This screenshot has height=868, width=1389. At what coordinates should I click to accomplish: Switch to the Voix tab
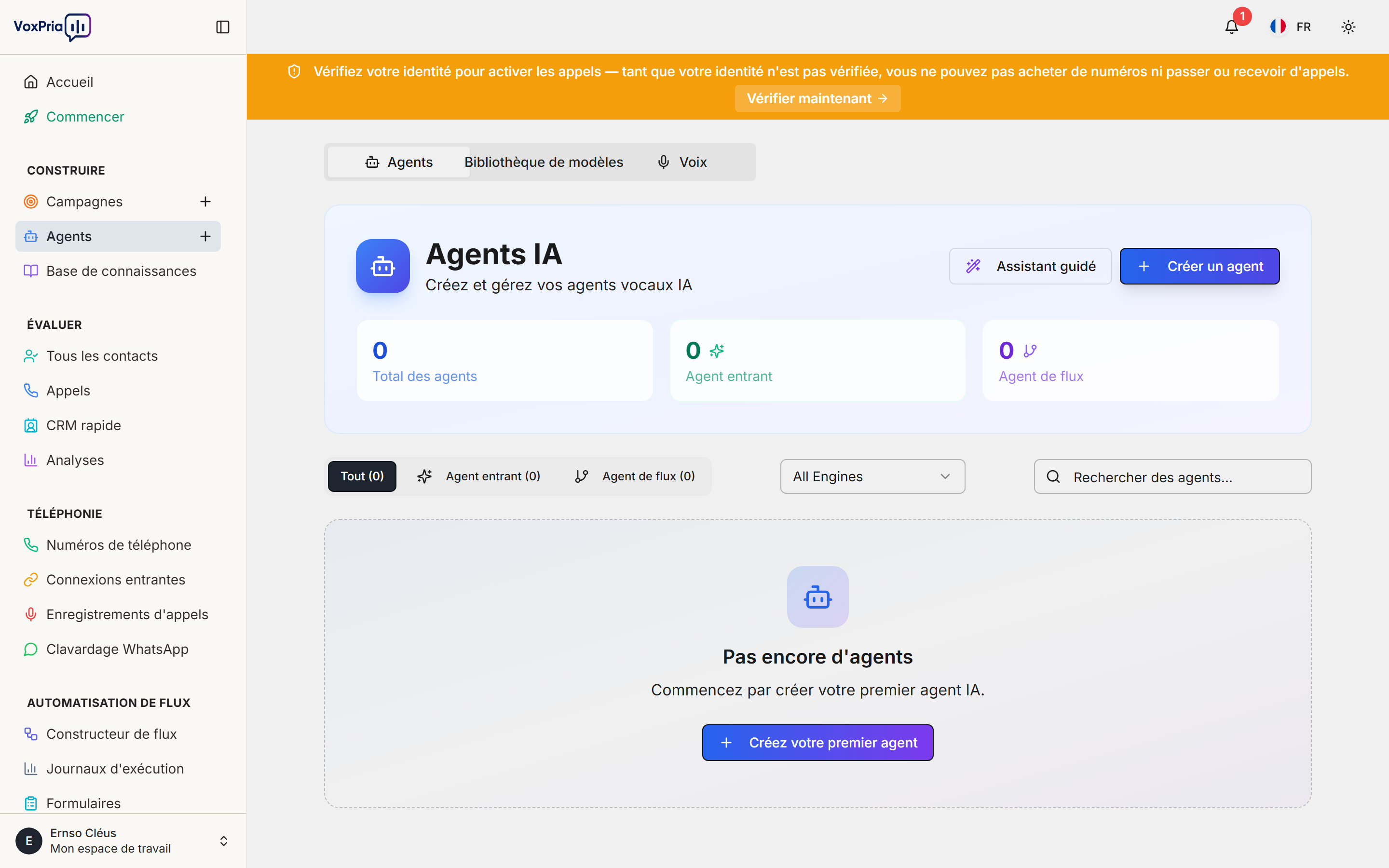(682, 162)
